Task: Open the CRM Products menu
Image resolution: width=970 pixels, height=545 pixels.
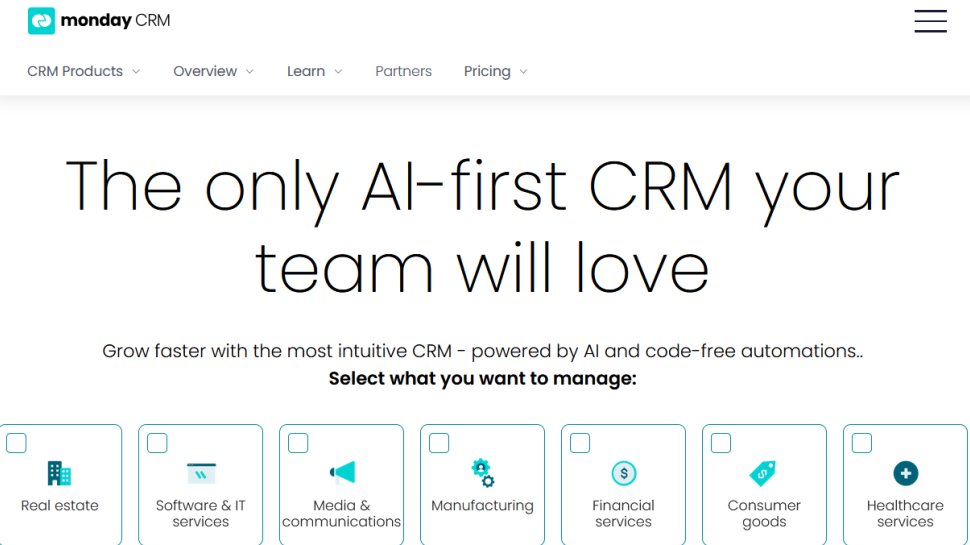Action: [x=75, y=71]
